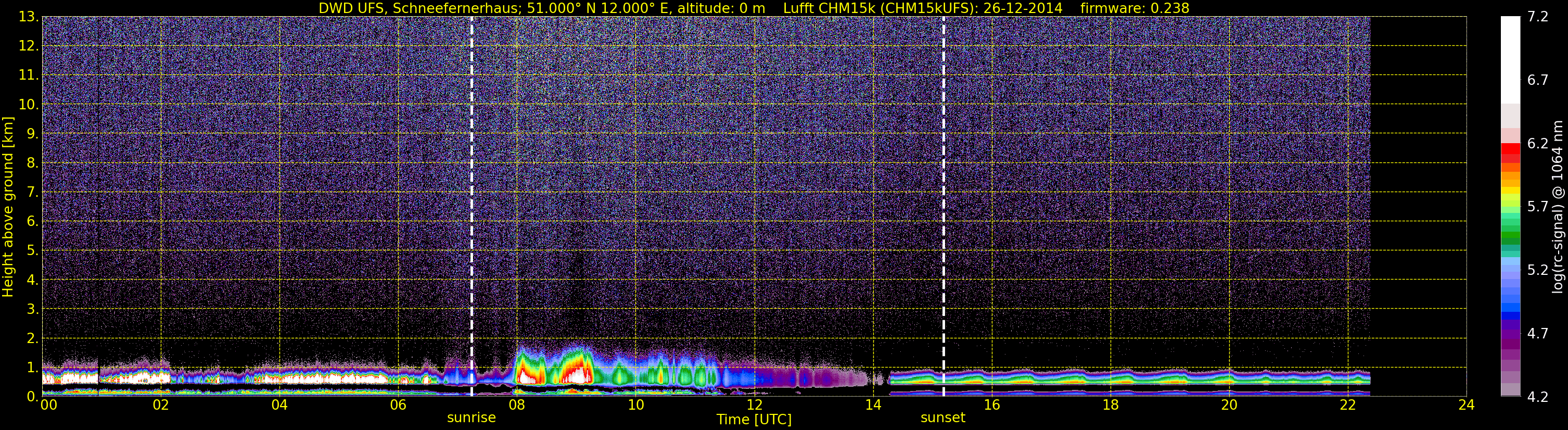Select the sunrise label below axis
This screenshot has height=430, width=1568.
(x=471, y=418)
